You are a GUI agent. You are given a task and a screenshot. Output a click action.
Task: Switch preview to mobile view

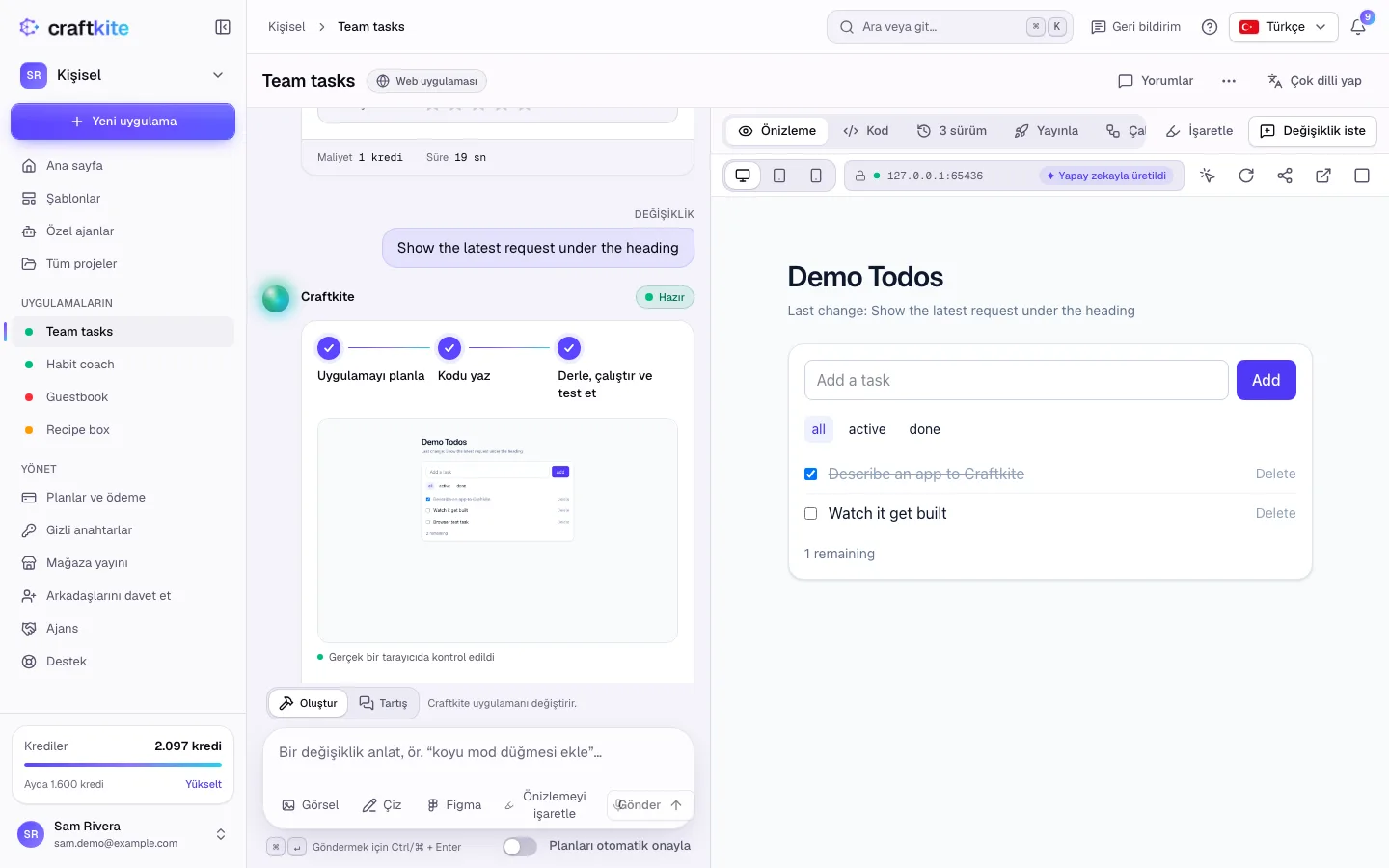click(x=816, y=176)
